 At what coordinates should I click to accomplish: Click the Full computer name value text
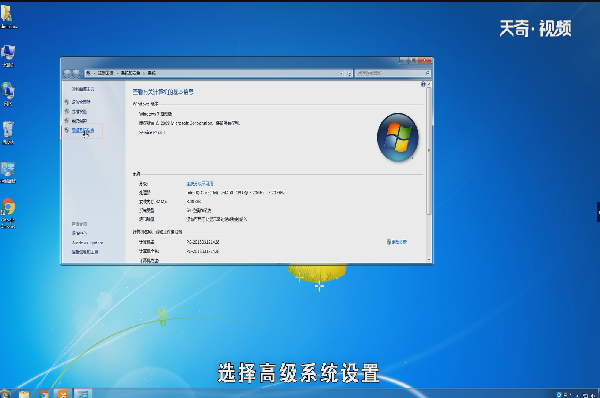pyautogui.click(x=203, y=251)
